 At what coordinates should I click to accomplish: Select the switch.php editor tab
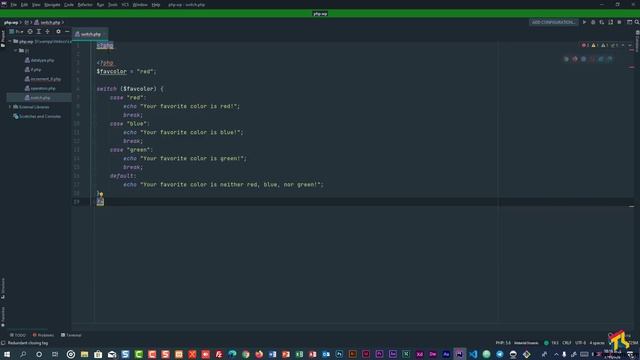90,34
